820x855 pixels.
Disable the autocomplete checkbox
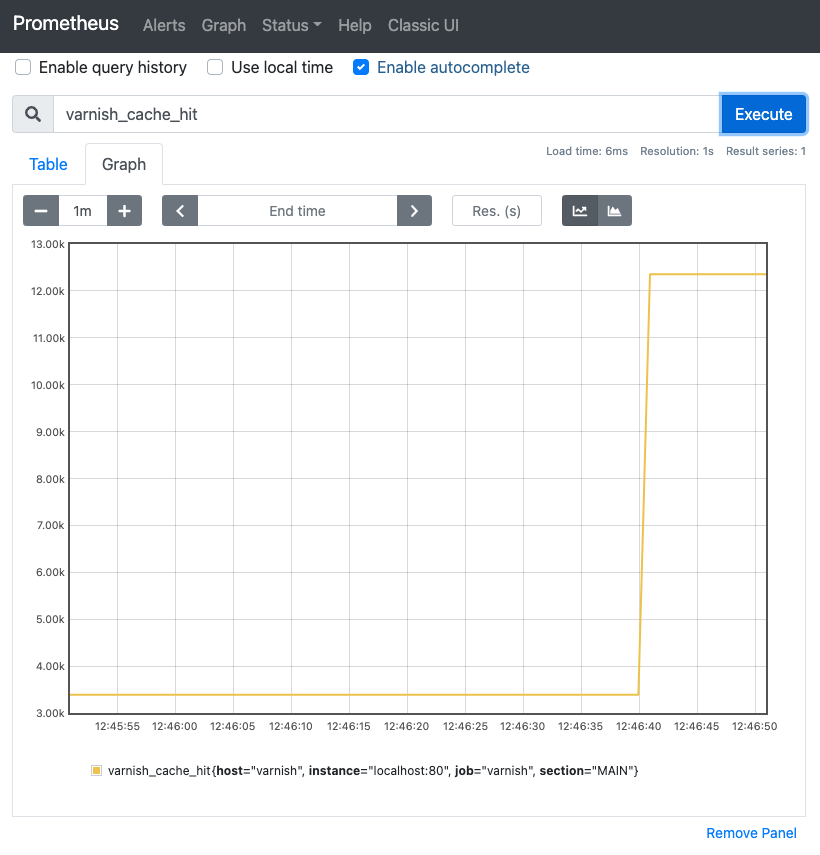tap(361, 68)
